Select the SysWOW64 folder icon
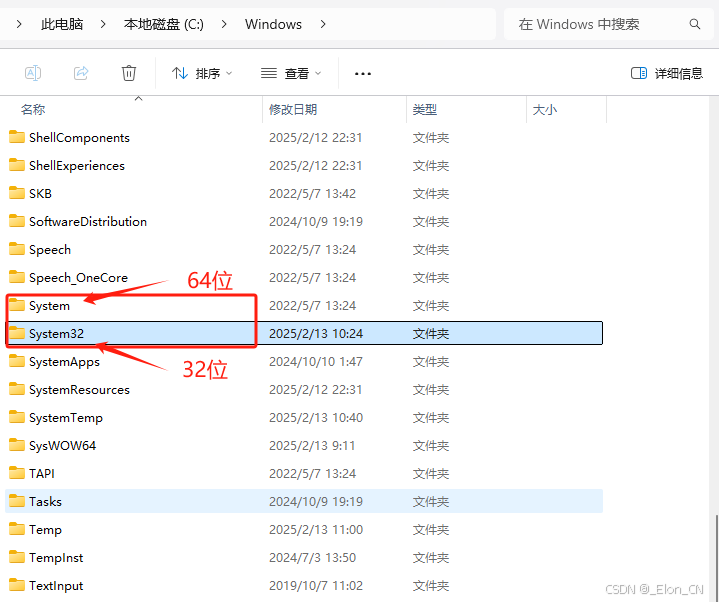 (x=17, y=445)
